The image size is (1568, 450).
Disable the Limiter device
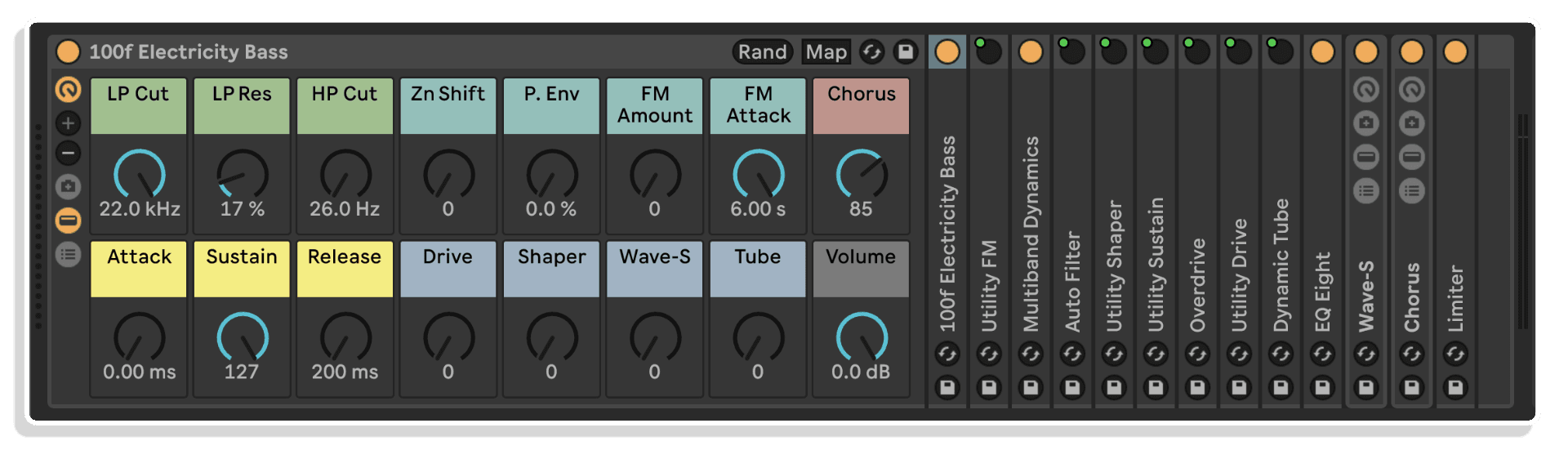pos(1455,51)
